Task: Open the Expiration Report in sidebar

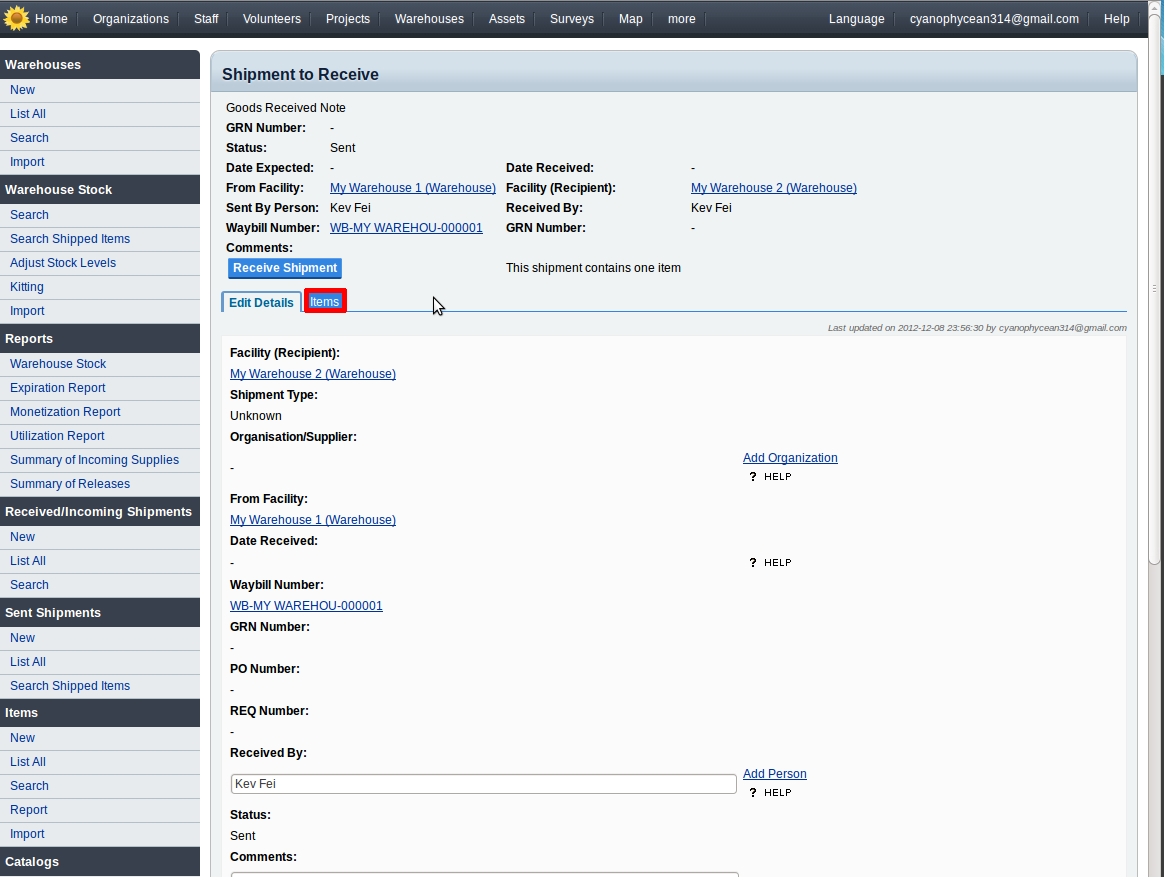Action: 58,388
